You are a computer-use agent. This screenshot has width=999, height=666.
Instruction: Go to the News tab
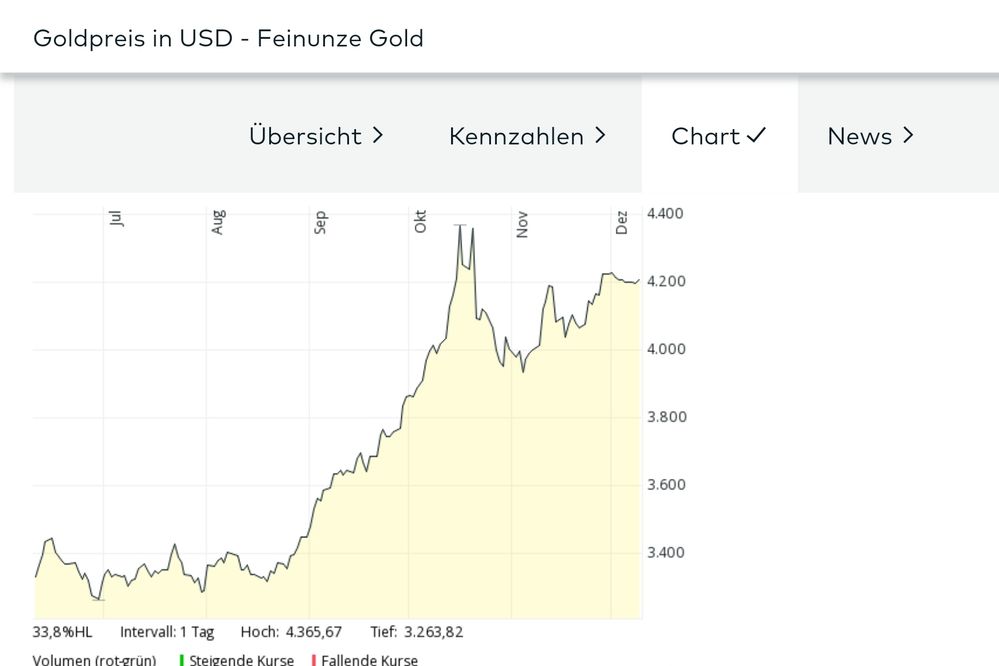[859, 136]
